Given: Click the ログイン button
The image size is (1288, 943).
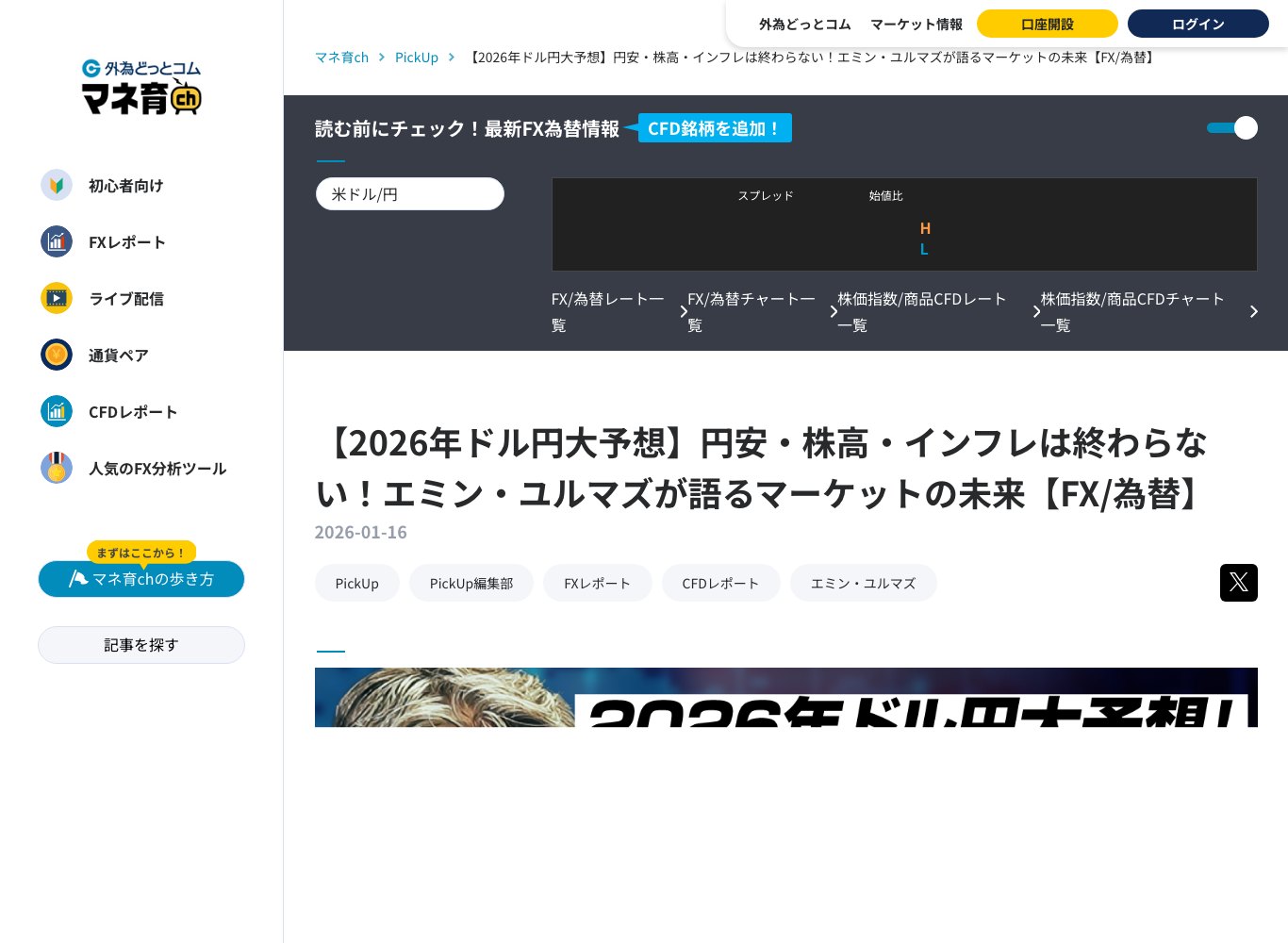Looking at the screenshot, I should 1198,24.
